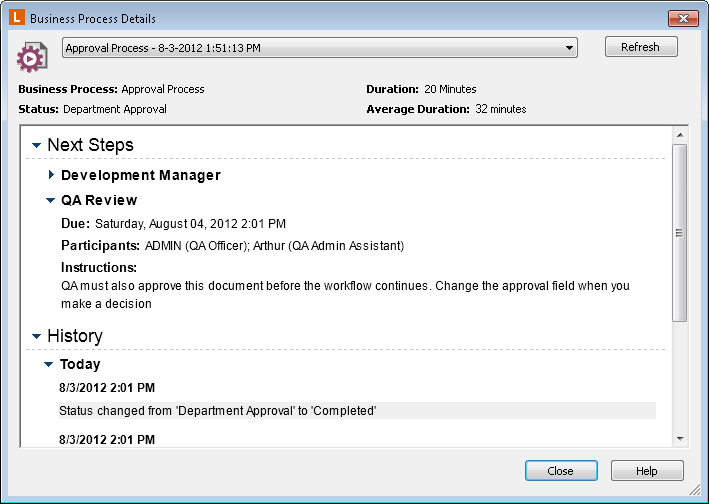The height and width of the screenshot is (504, 709).
Task: Click the vertical scrollbar thumb
Action: point(680,232)
